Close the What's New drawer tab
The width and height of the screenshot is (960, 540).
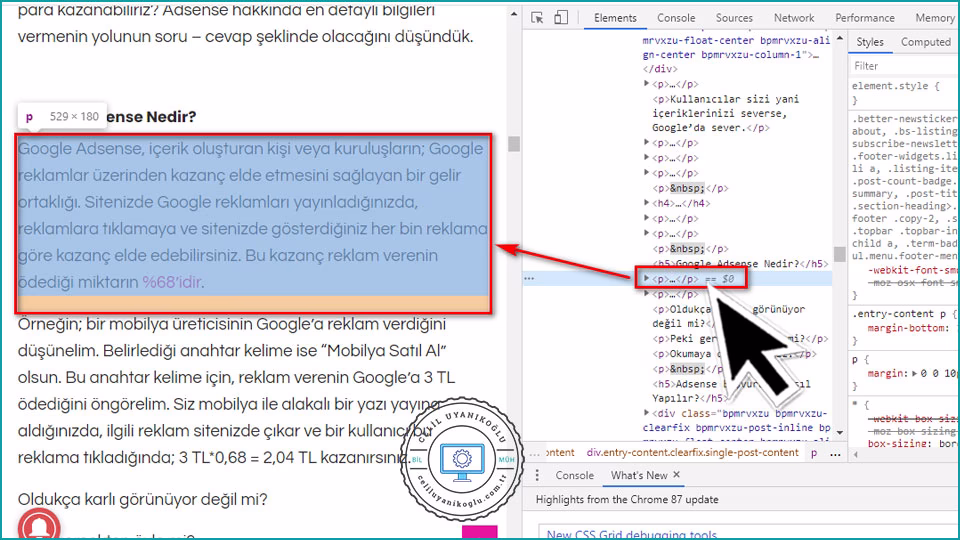click(677, 474)
